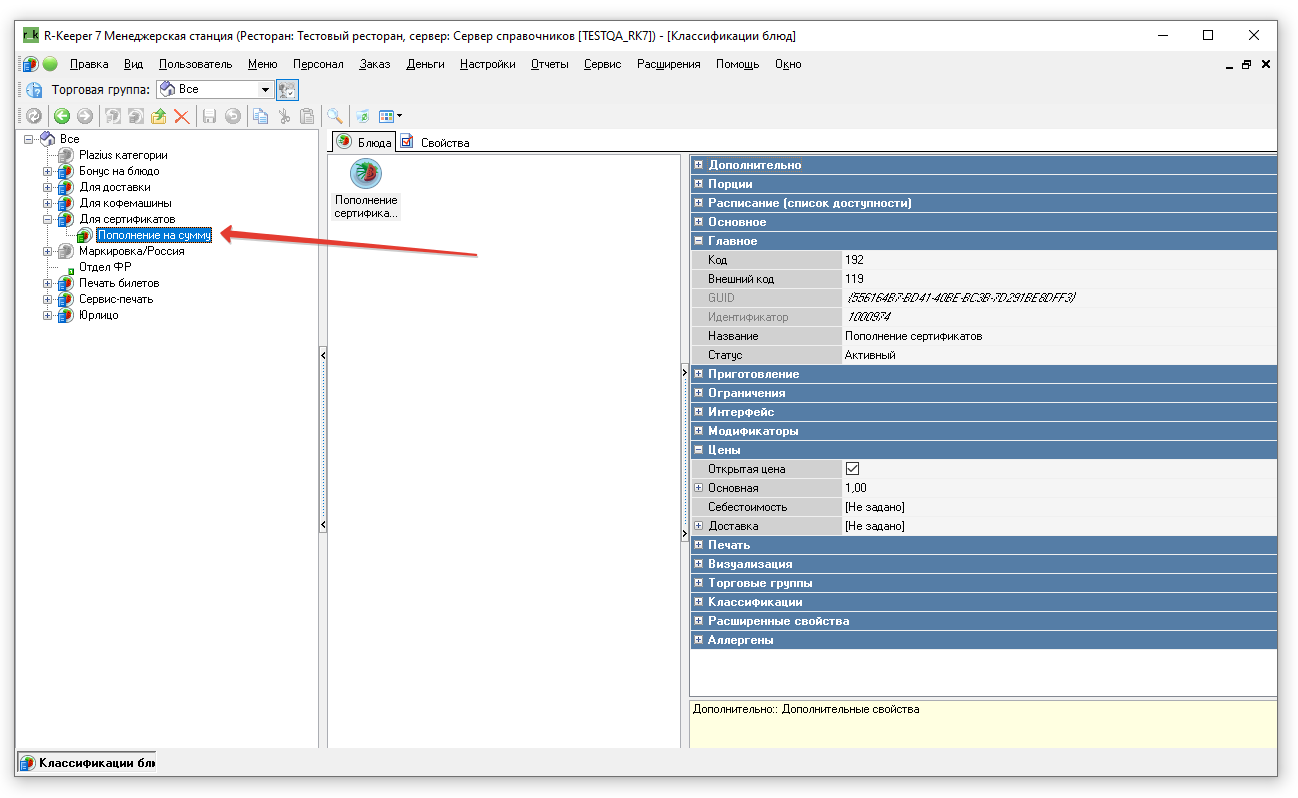
Task: Open the Торговая группа dropdown
Action: [264, 90]
